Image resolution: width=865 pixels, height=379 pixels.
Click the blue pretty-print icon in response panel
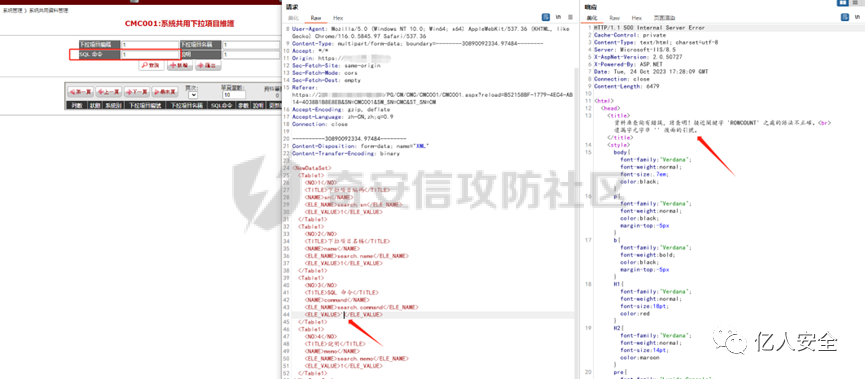844,18
